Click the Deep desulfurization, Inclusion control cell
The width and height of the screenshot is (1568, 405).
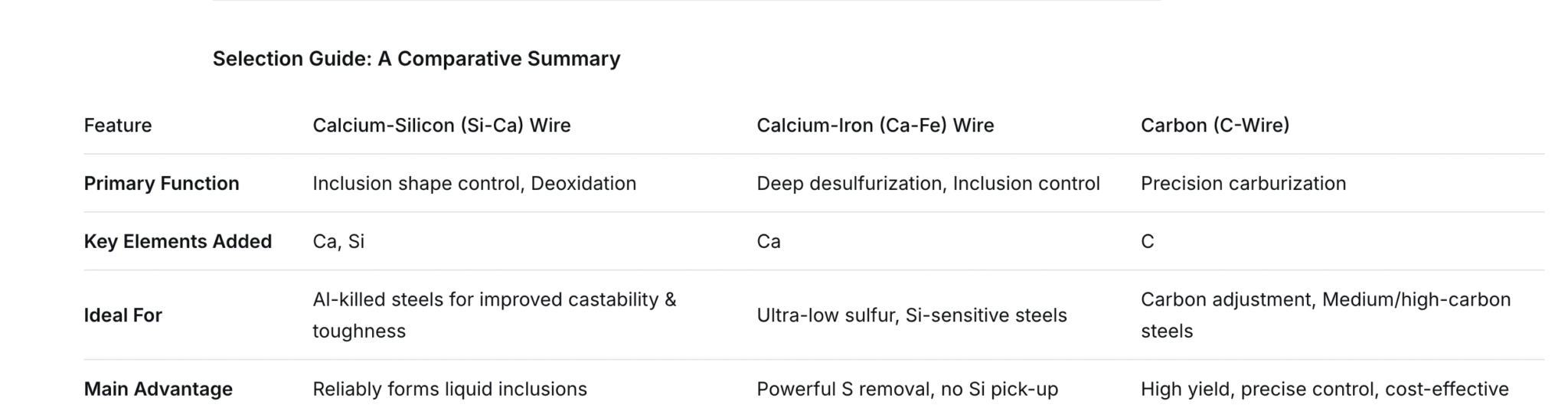(x=927, y=184)
